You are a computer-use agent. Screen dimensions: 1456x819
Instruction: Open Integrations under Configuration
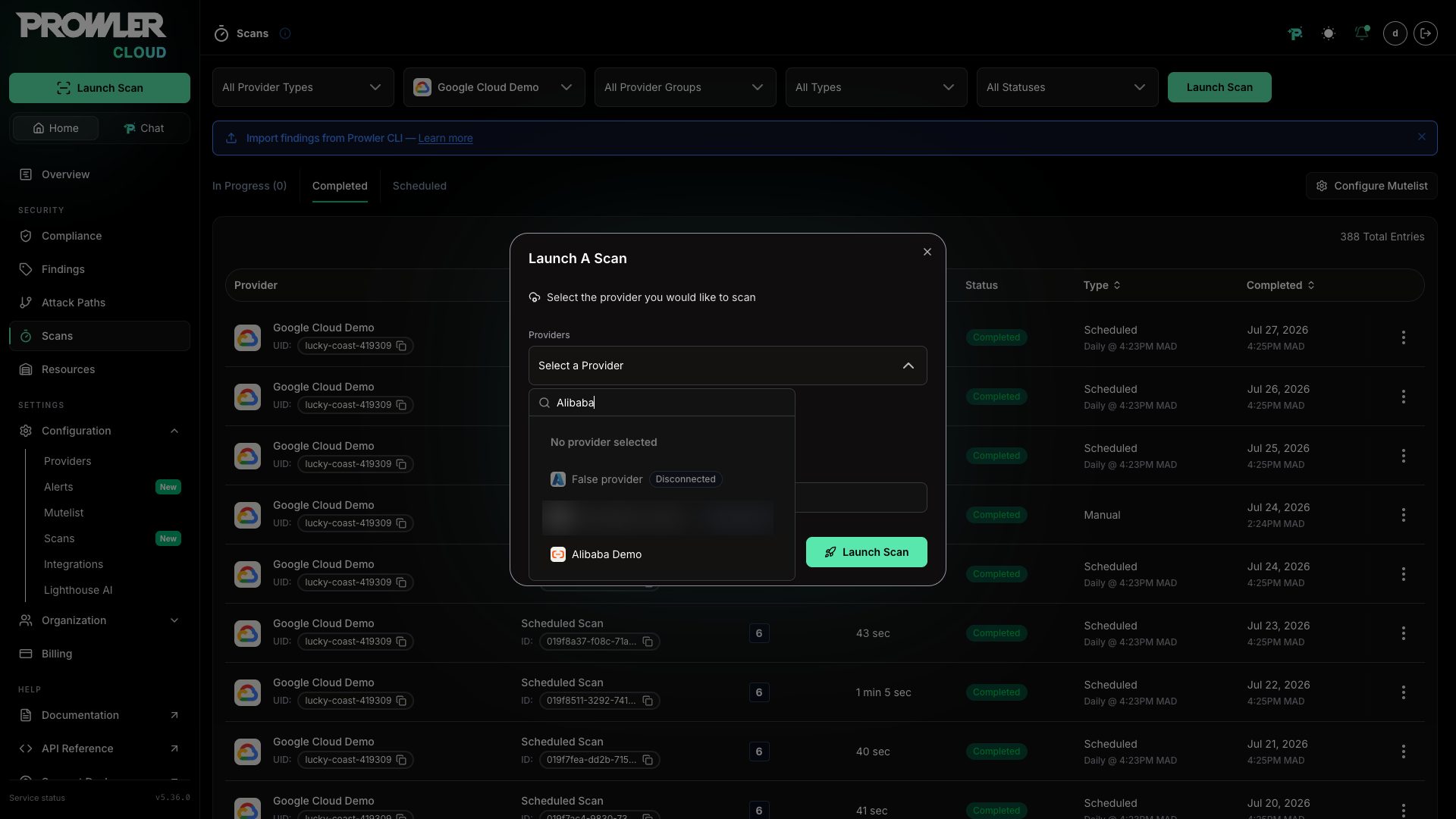(74, 564)
